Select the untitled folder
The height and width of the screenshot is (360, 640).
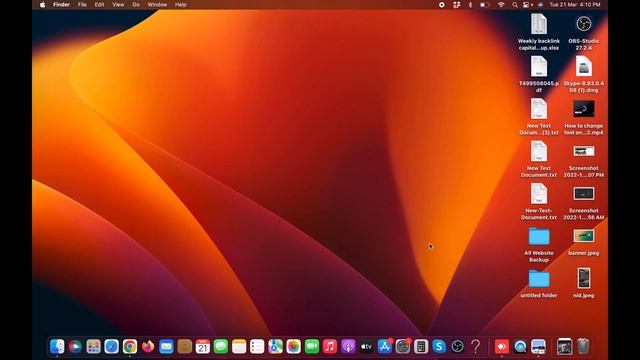[x=539, y=283]
